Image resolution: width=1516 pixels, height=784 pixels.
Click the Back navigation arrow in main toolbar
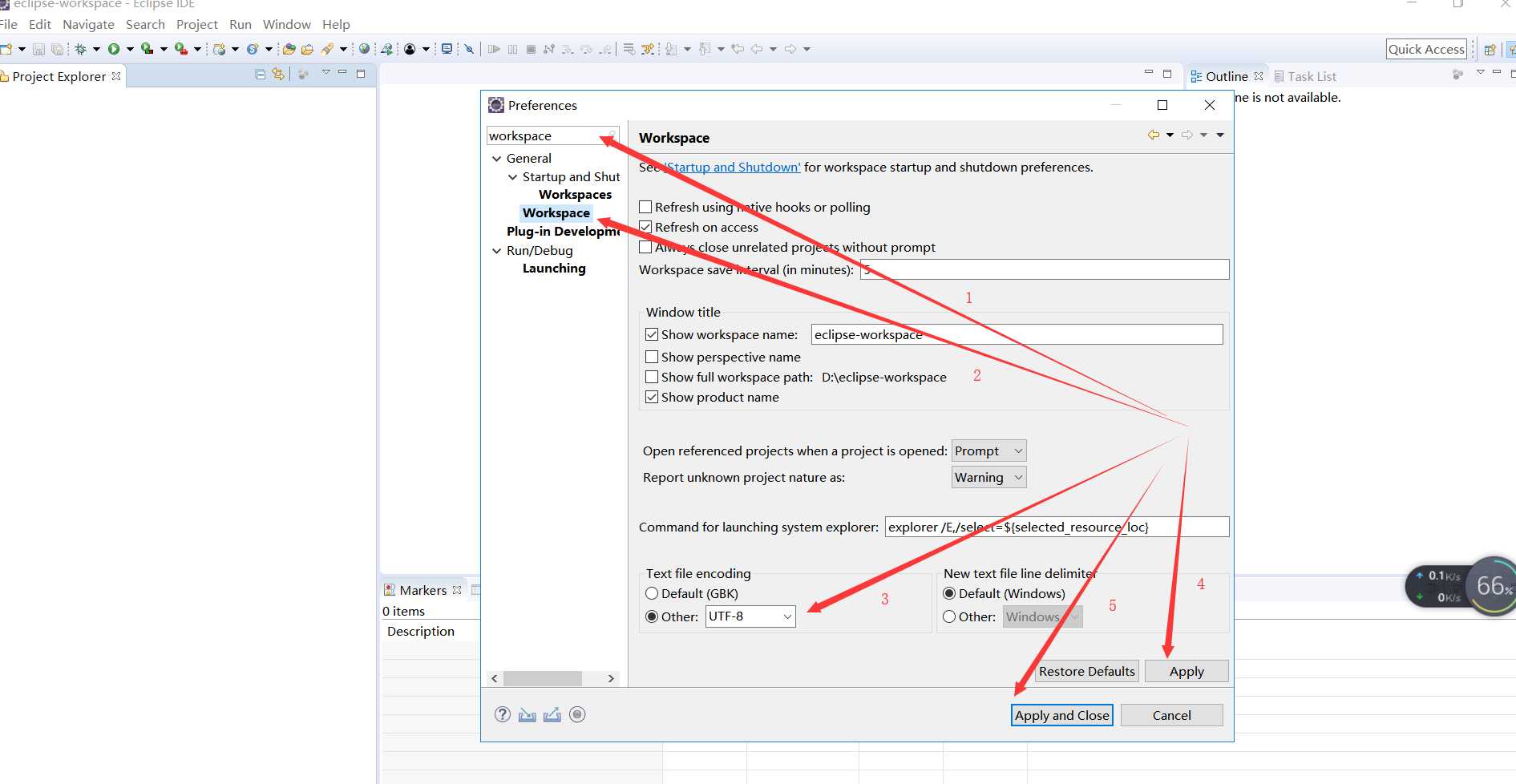[756, 49]
